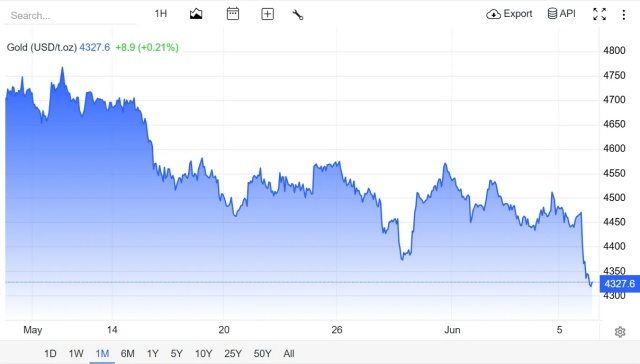This screenshot has height=364, width=640.
Task: Open chart settings gear icon
Action: (620, 332)
